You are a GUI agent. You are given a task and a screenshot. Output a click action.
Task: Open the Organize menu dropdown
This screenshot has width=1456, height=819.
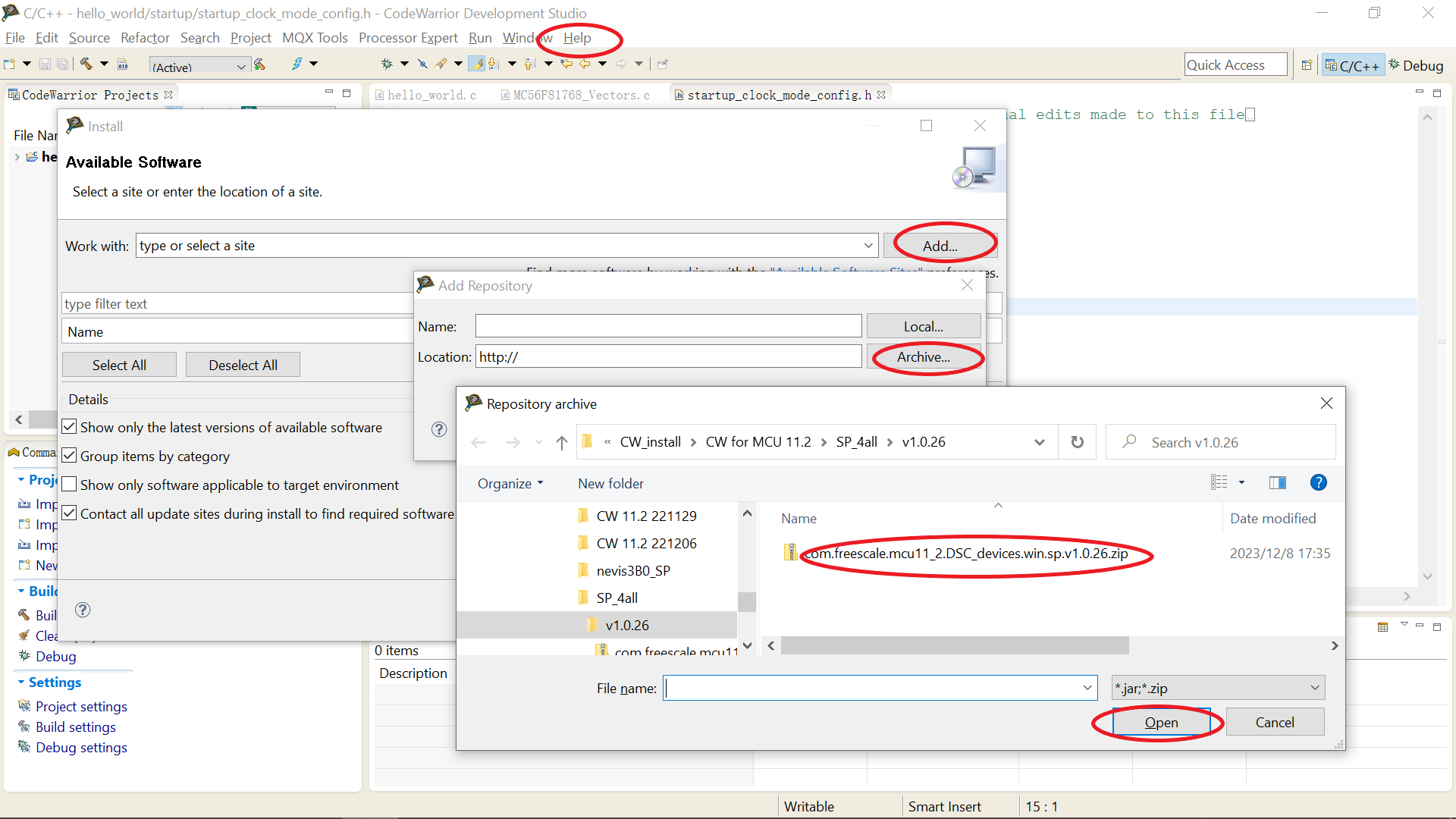point(510,484)
